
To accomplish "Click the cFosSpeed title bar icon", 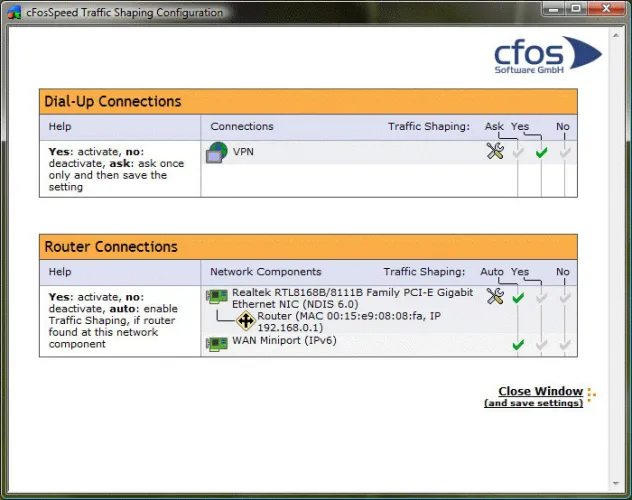I will [x=13, y=13].
